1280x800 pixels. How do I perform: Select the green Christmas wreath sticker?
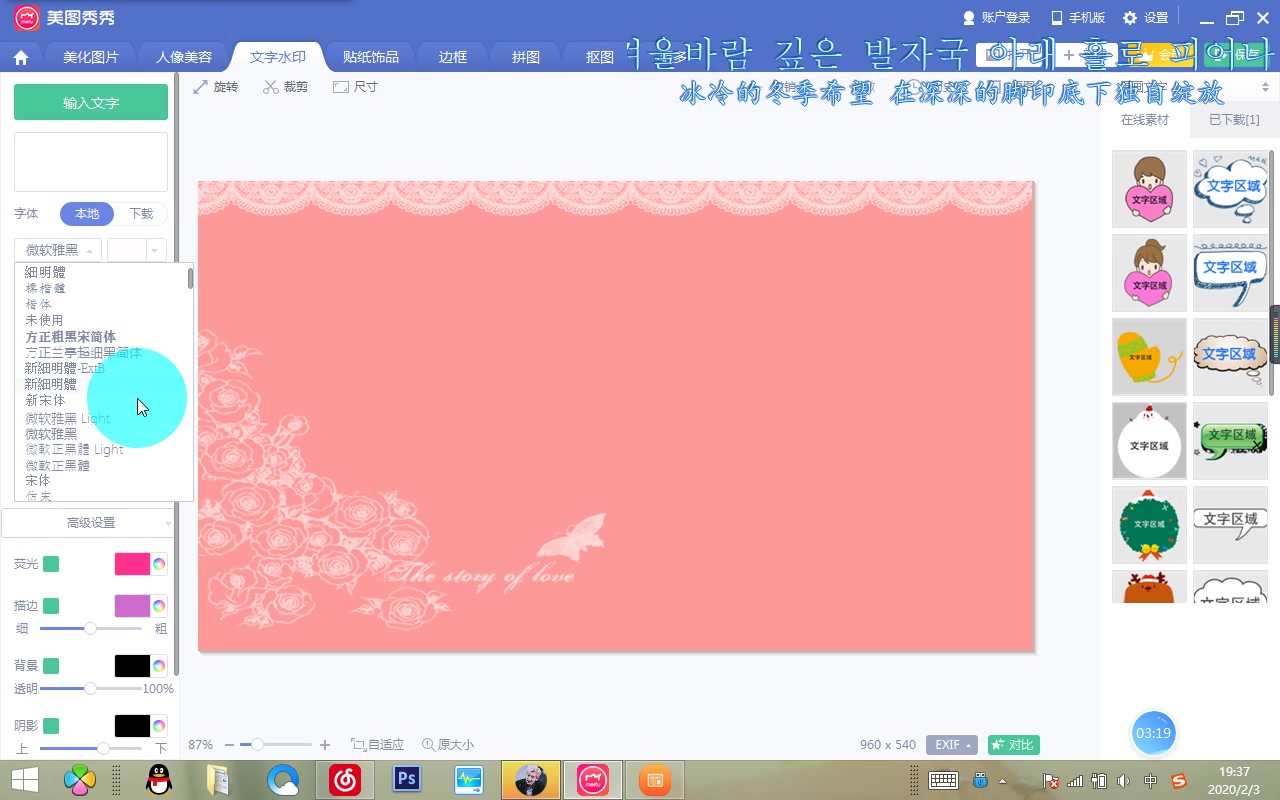pos(1149,525)
